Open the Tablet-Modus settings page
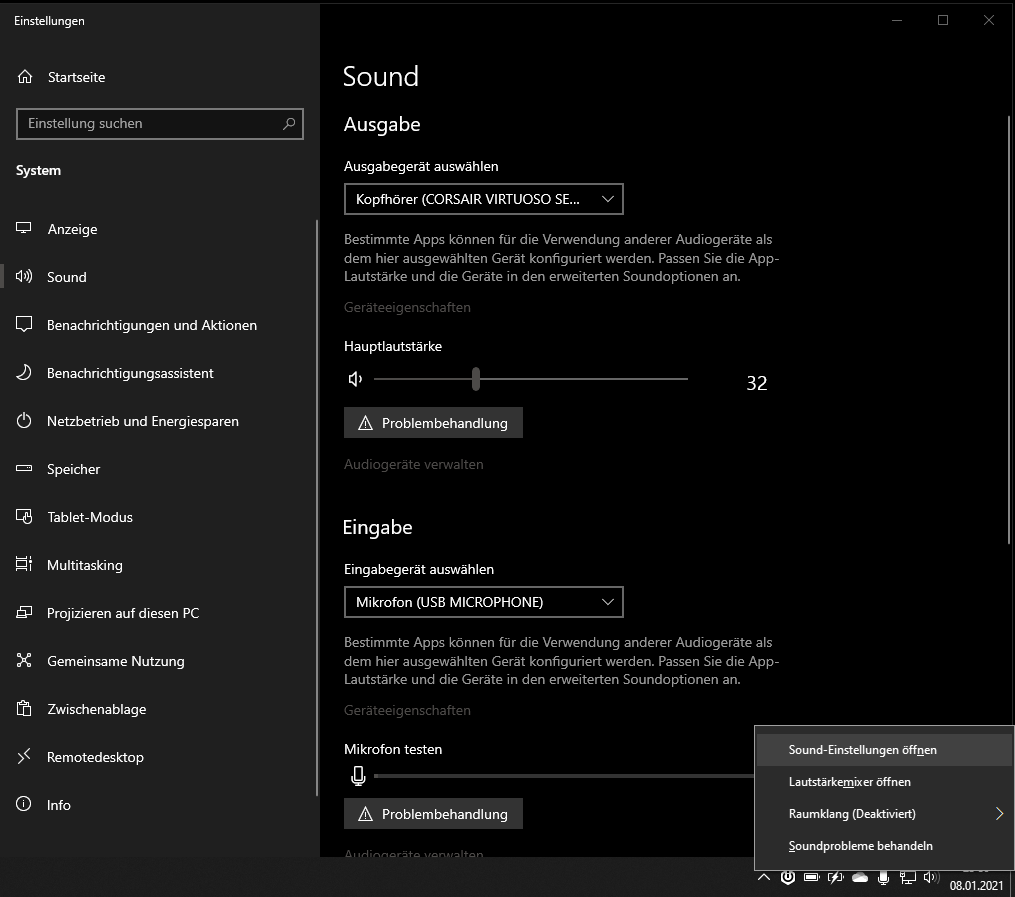 tap(89, 517)
